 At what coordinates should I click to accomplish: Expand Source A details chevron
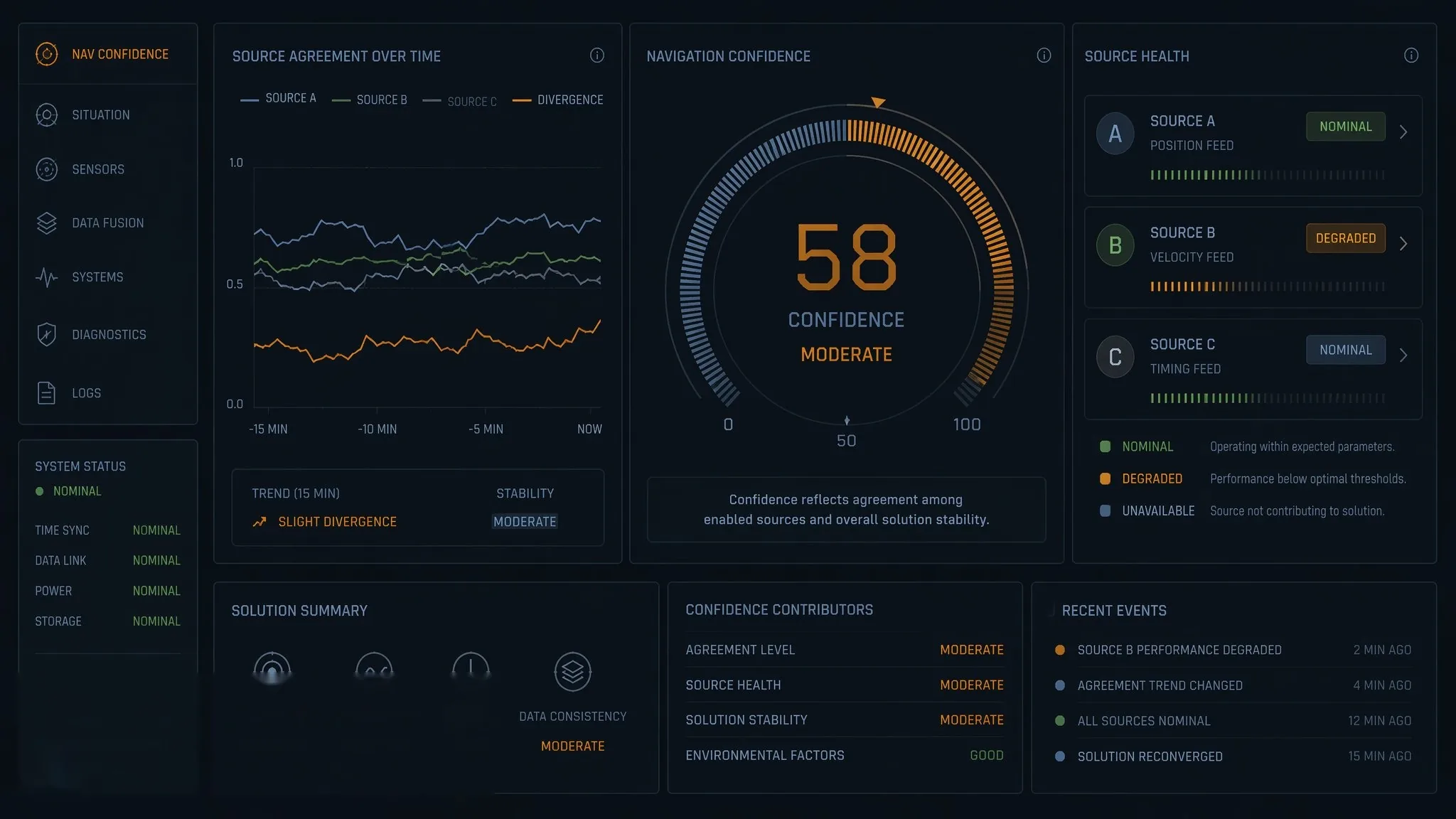(1403, 132)
